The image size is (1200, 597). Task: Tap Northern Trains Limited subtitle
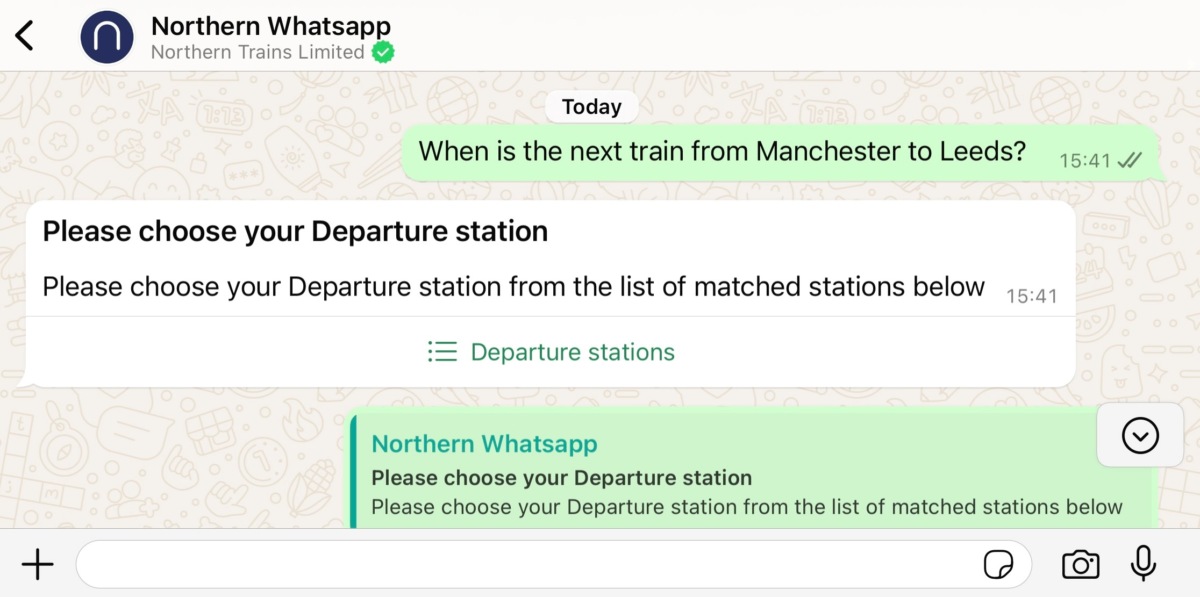pos(258,52)
